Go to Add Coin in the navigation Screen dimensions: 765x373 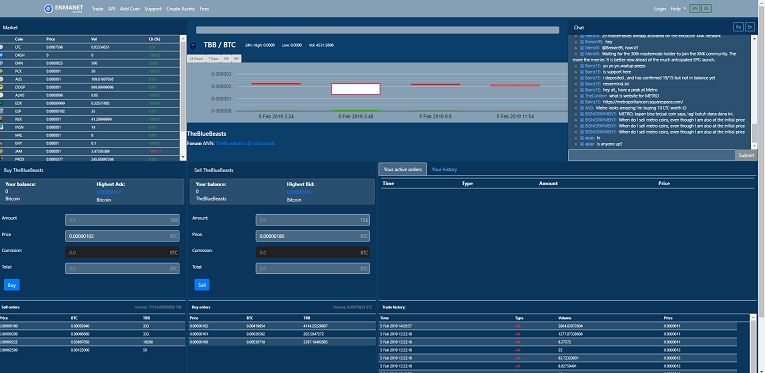coord(130,9)
